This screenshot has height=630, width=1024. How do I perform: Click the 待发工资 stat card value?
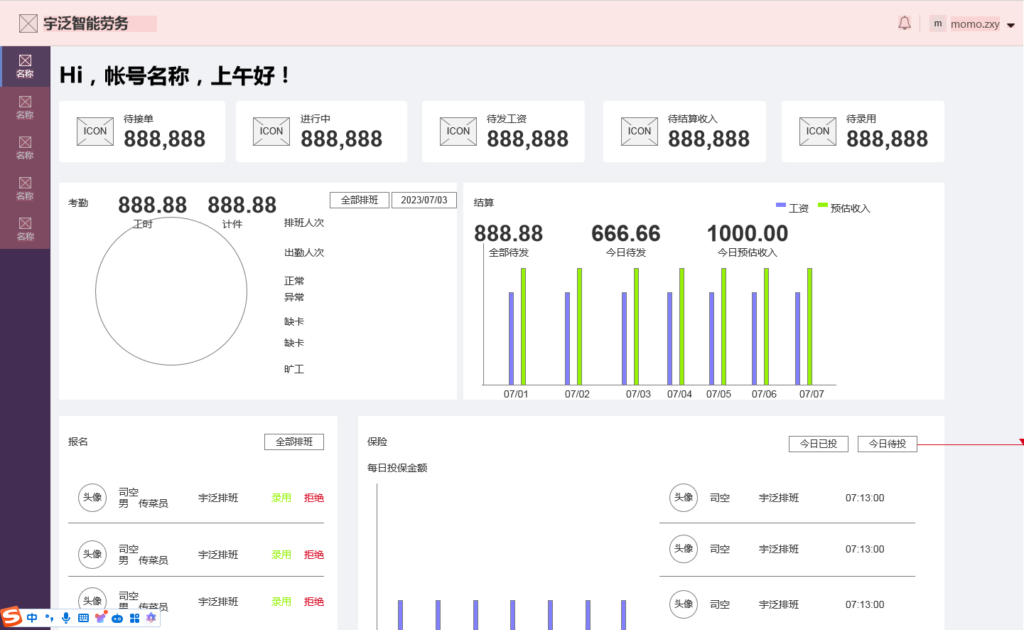(528, 139)
